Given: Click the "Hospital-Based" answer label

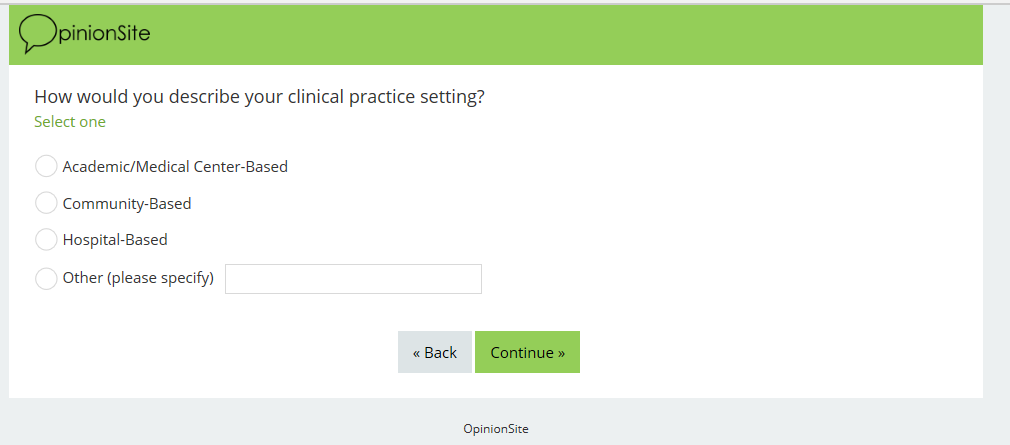Looking at the screenshot, I should point(115,240).
